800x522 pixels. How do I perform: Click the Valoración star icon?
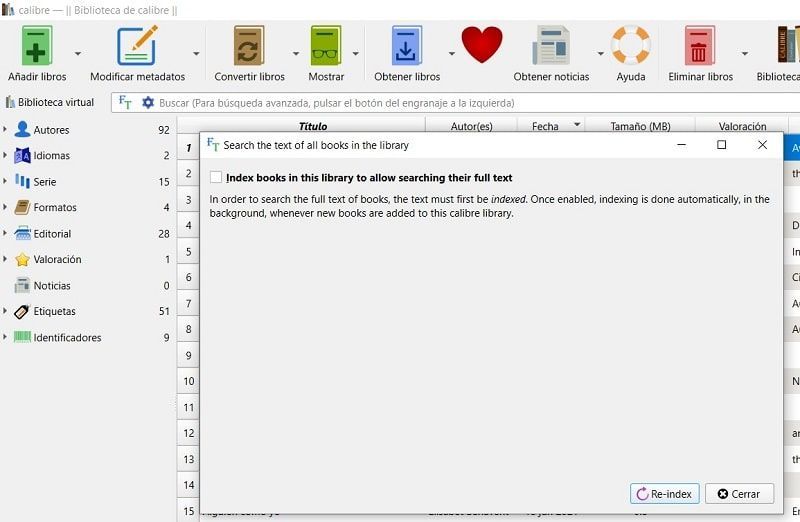[22, 259]
